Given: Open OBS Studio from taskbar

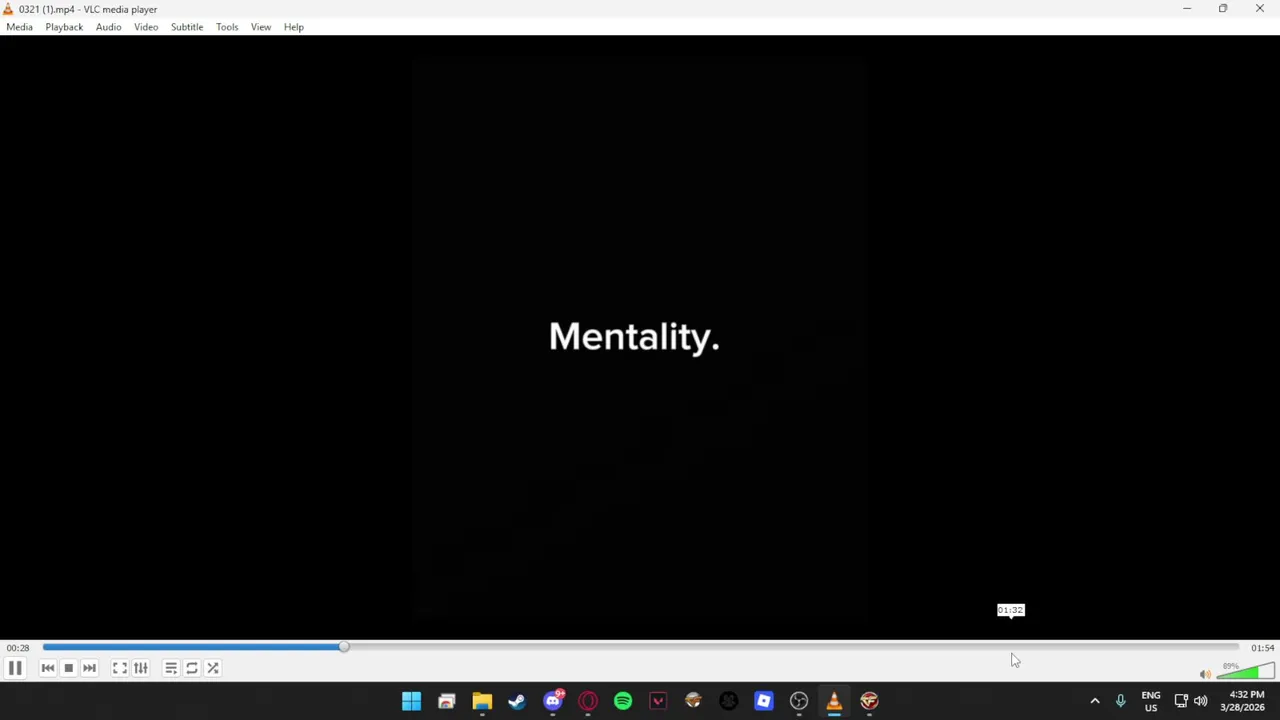Looking at the screenshot, I should click(799, 701).
